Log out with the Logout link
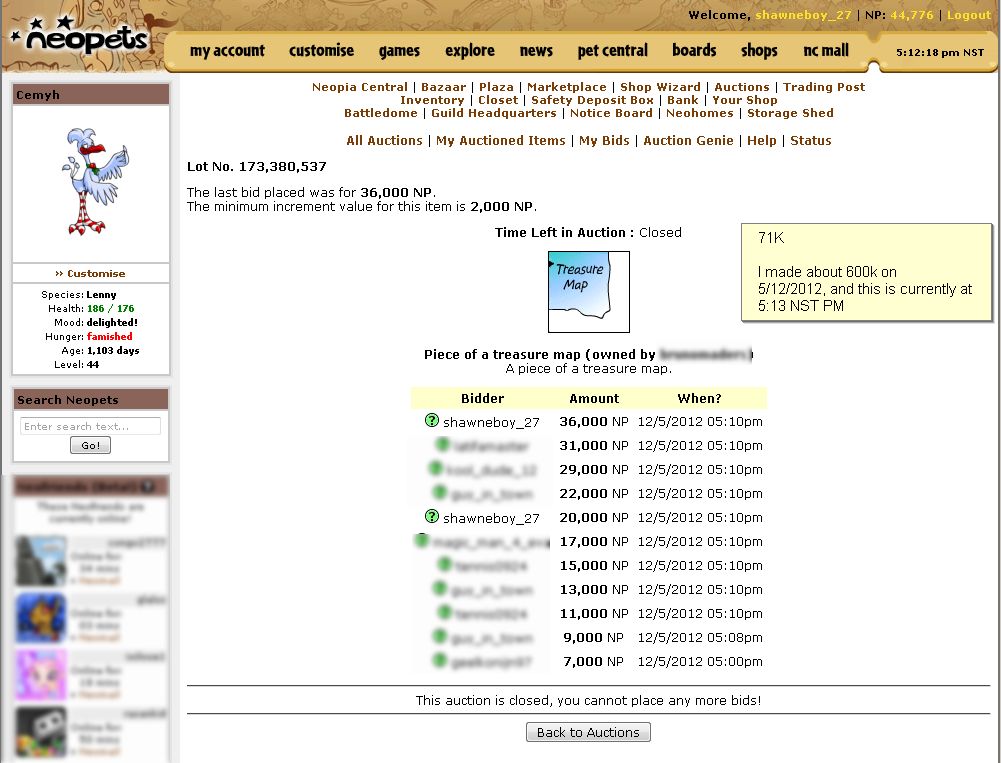 [x=968, y=15]
